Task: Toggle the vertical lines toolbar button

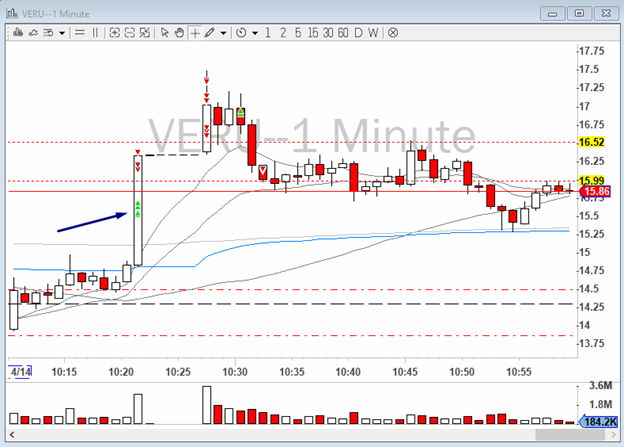Action: coord(95,33)
